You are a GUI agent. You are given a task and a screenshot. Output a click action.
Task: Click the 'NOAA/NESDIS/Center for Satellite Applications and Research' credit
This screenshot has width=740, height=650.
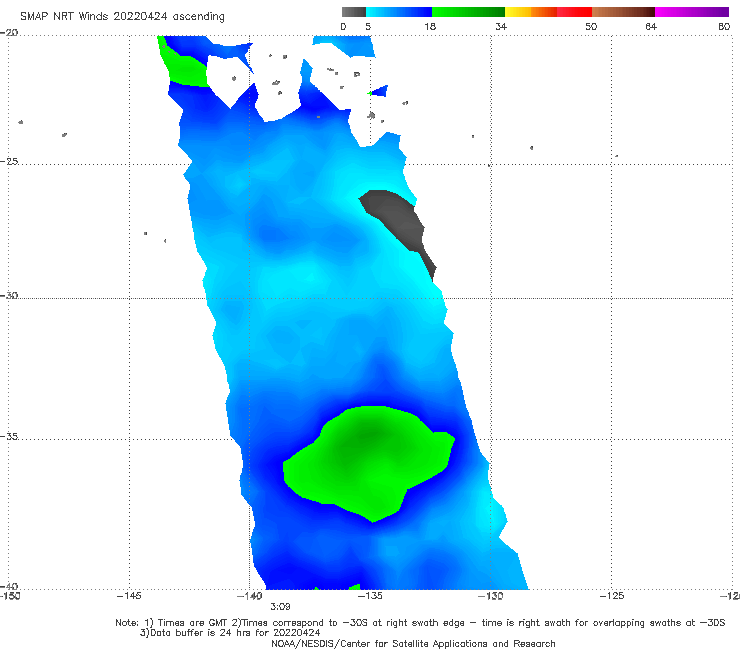click(x=413, y=643)
